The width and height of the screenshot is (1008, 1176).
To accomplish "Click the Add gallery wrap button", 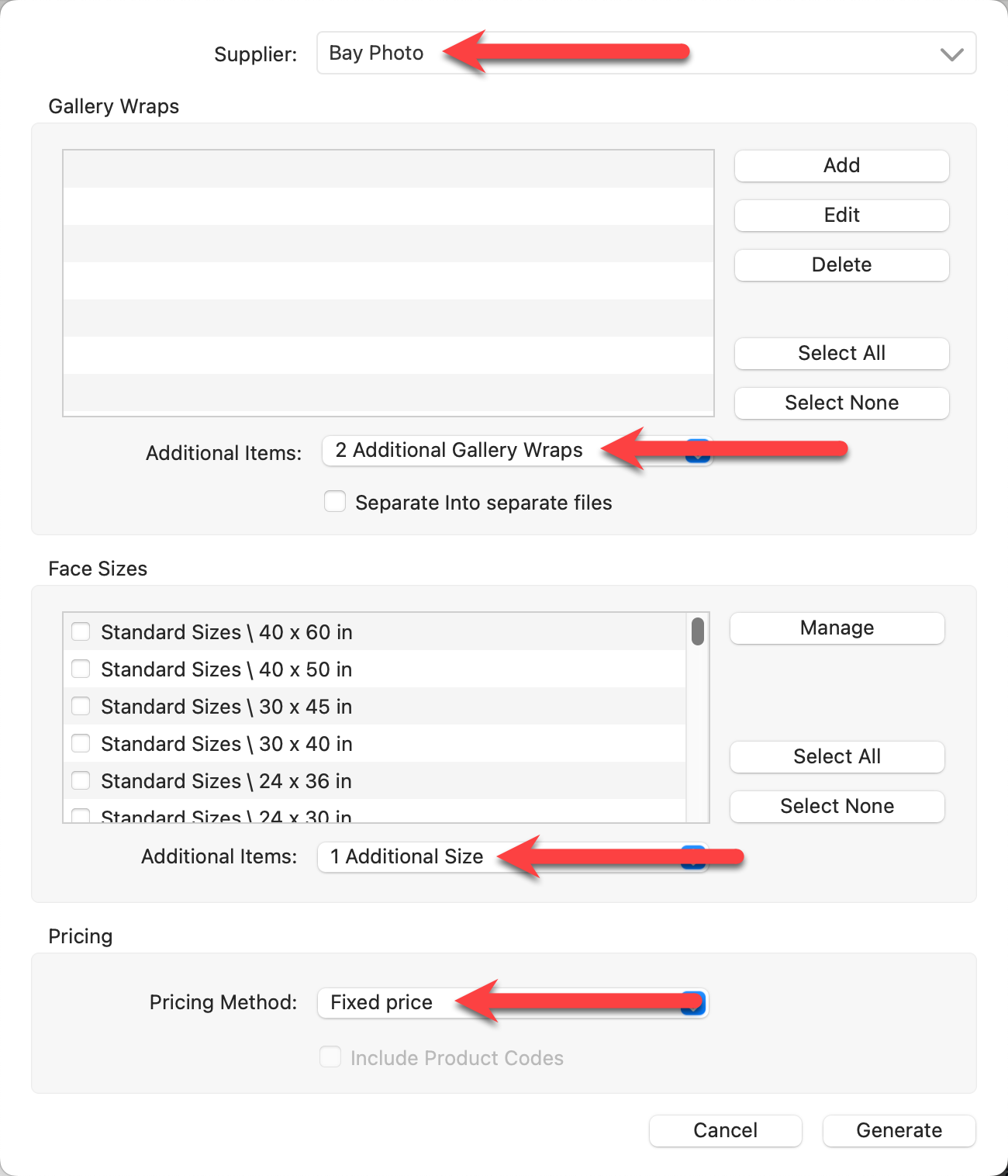I will (841, 165).
